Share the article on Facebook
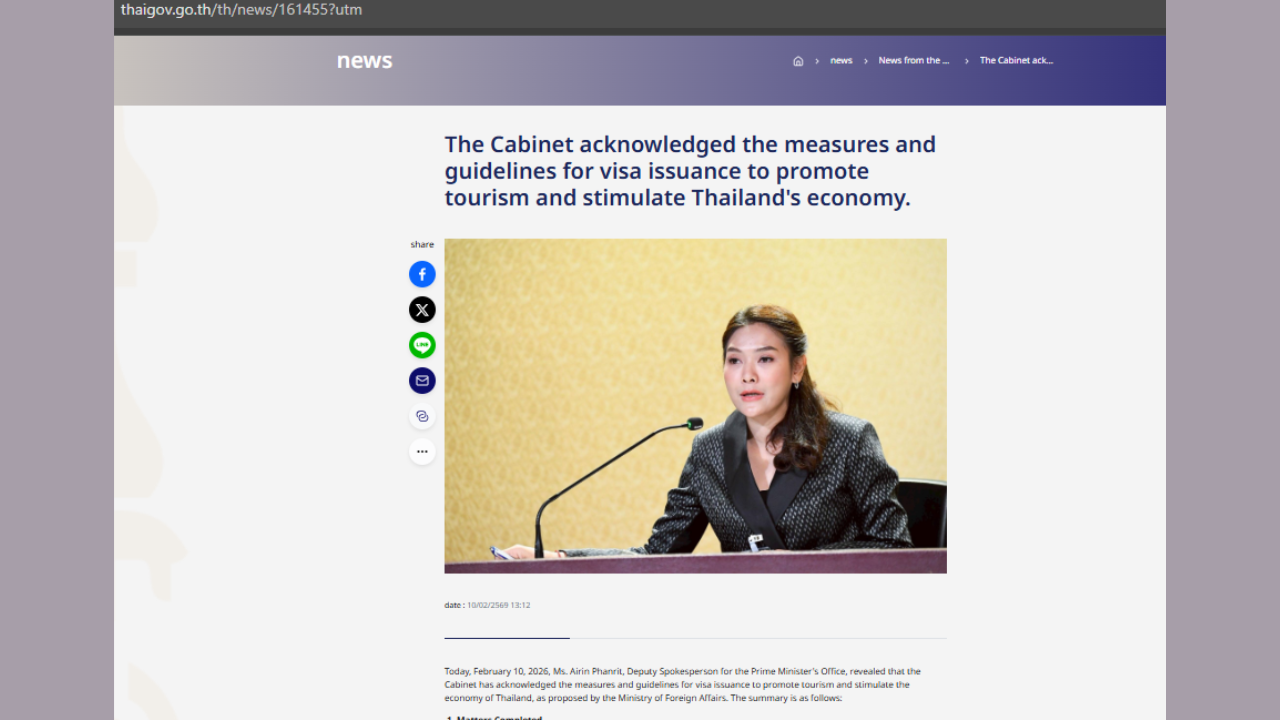Image resolution: width=1280 pixels, height=720 pixels. coord(422,274)
